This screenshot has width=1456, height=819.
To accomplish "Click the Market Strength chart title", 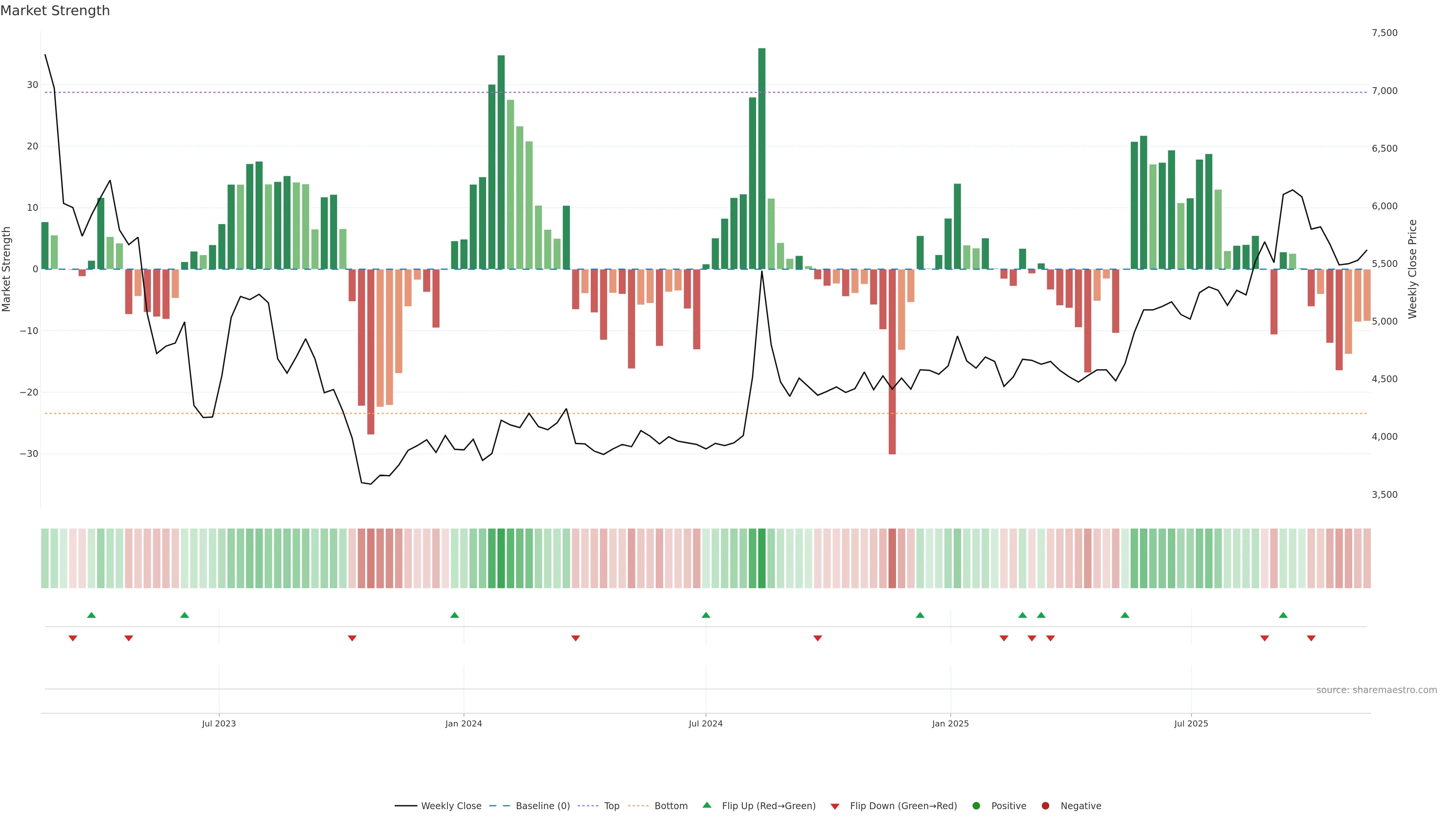I will click(x=55, y=11).
